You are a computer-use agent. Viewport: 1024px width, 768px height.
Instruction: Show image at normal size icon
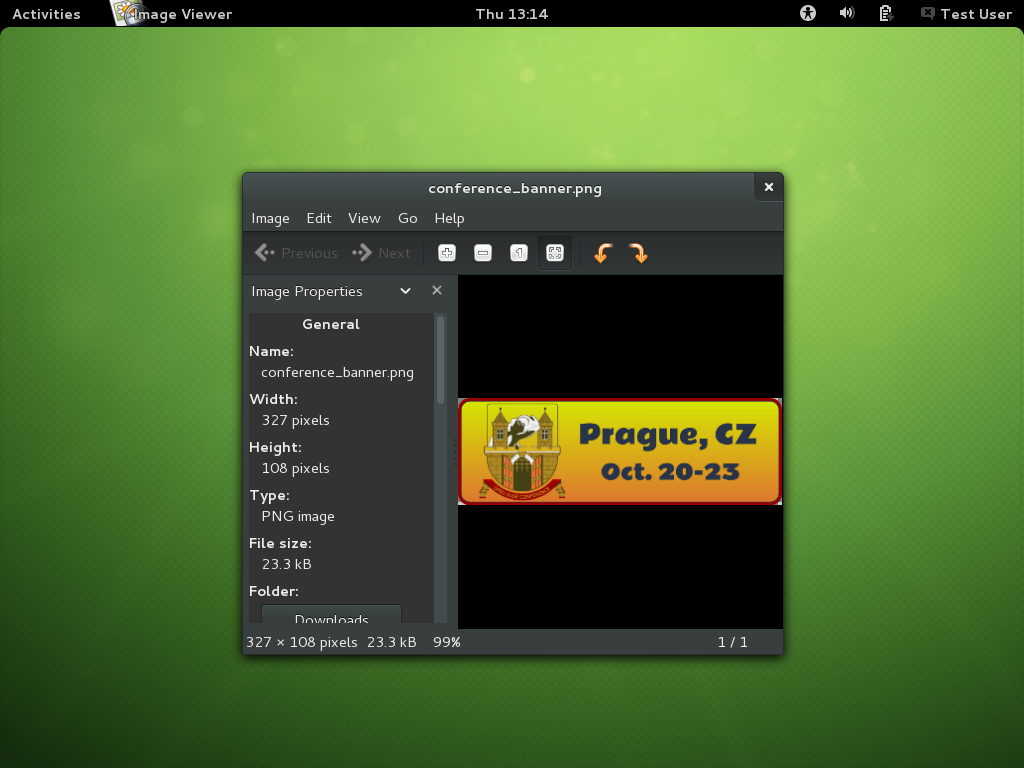tap(519, 253)
